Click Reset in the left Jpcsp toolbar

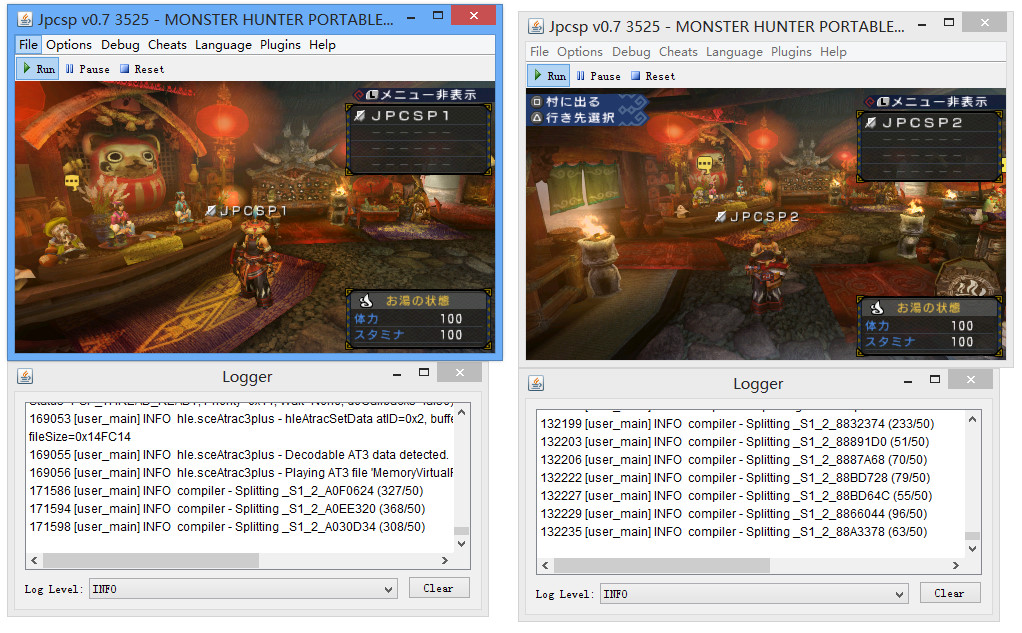tap(141, 69)
